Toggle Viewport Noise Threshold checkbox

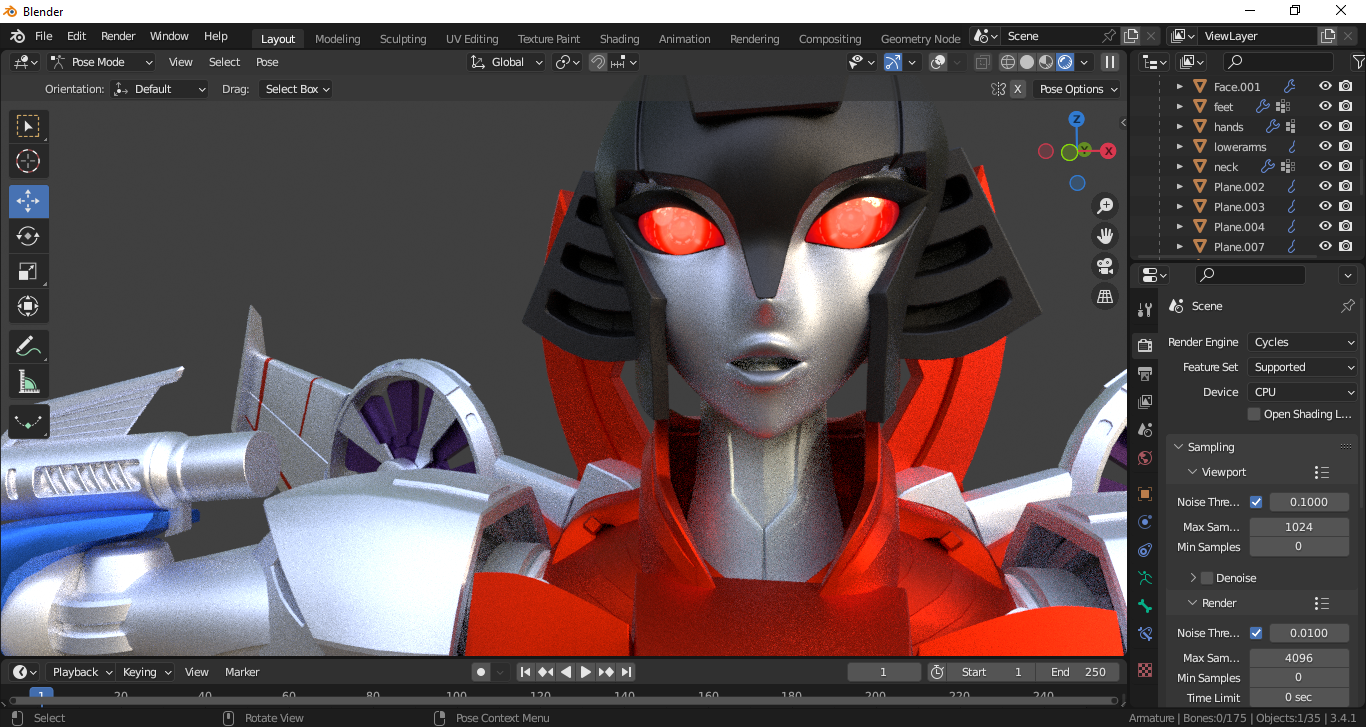pos(1256,502)
